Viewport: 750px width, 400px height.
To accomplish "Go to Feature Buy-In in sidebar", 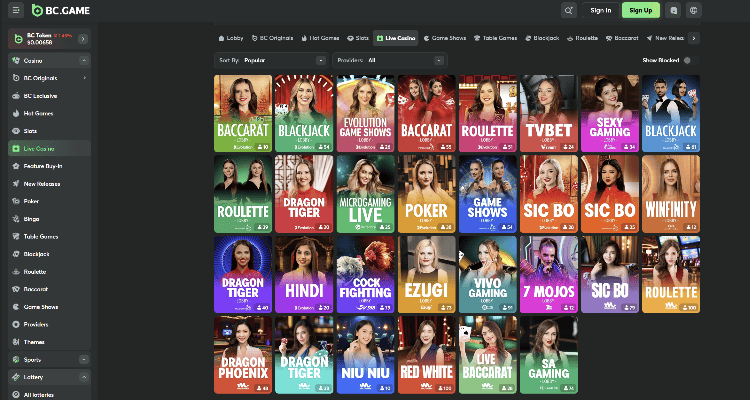I will (42, 165).
